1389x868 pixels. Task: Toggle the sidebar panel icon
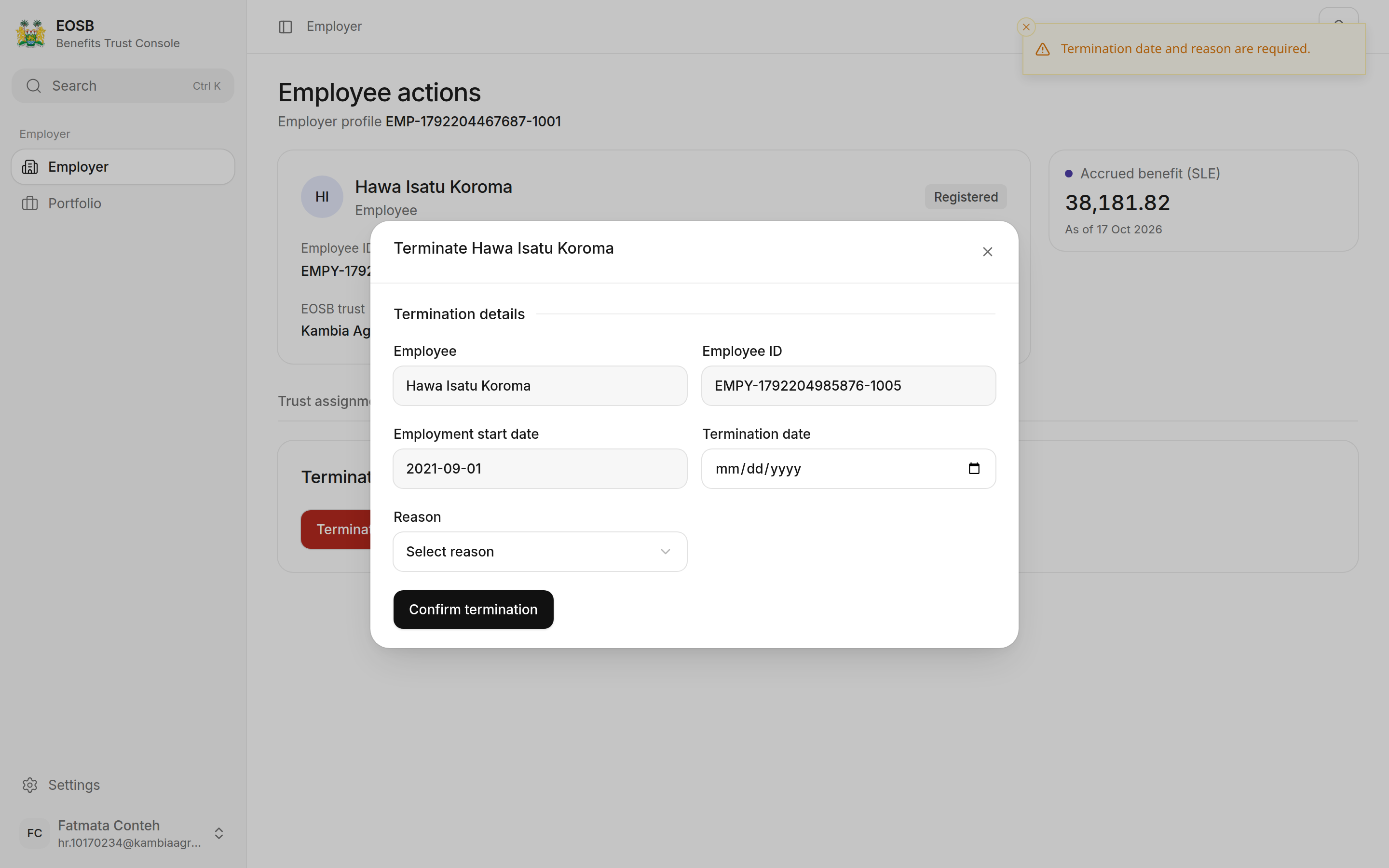pyautogui.click(x=285, y=27)
